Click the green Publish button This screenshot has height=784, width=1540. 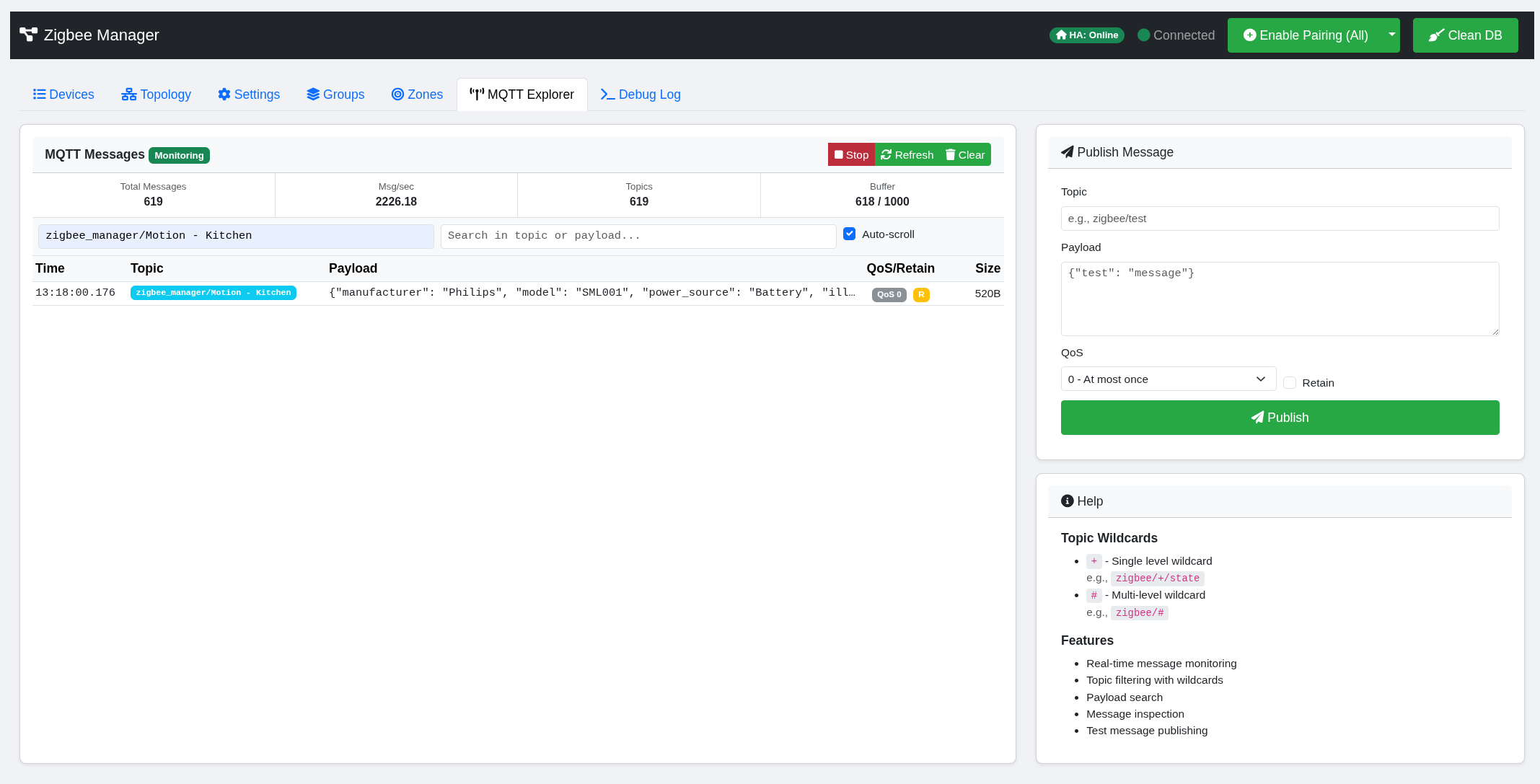tap(1280, 418)
